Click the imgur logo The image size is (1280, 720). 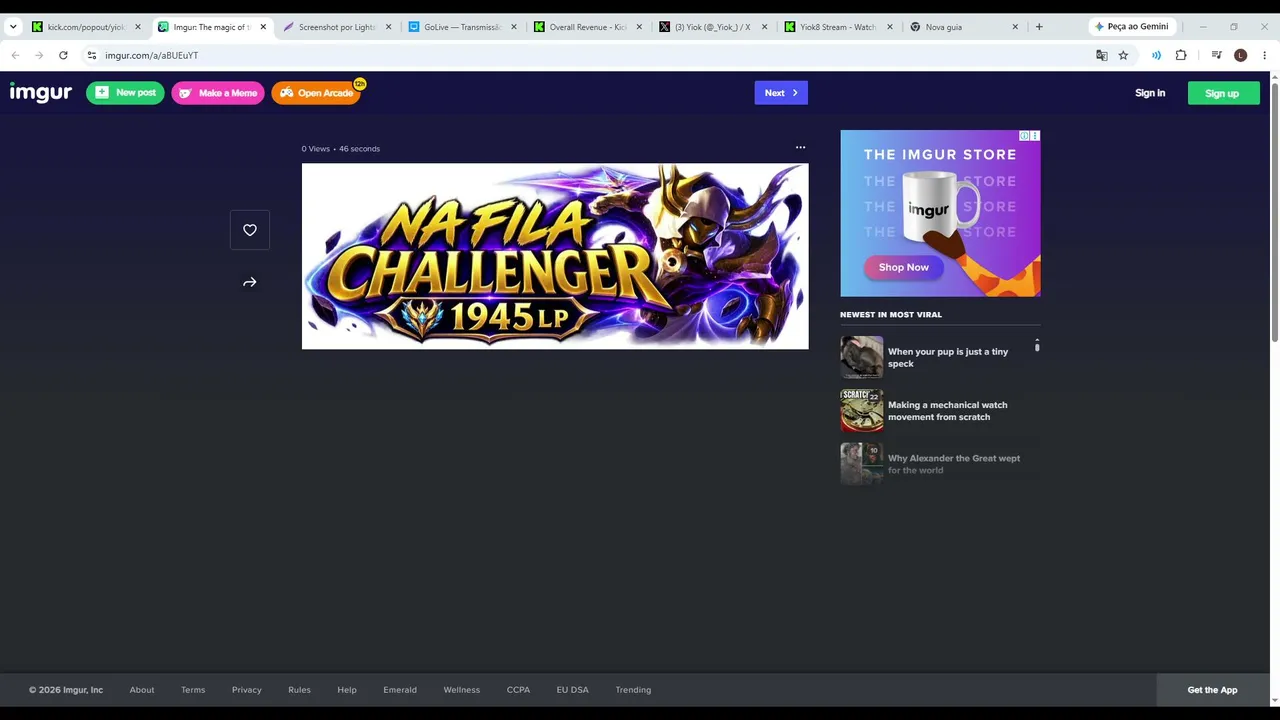pyautogui.click(x=41, y=93)
